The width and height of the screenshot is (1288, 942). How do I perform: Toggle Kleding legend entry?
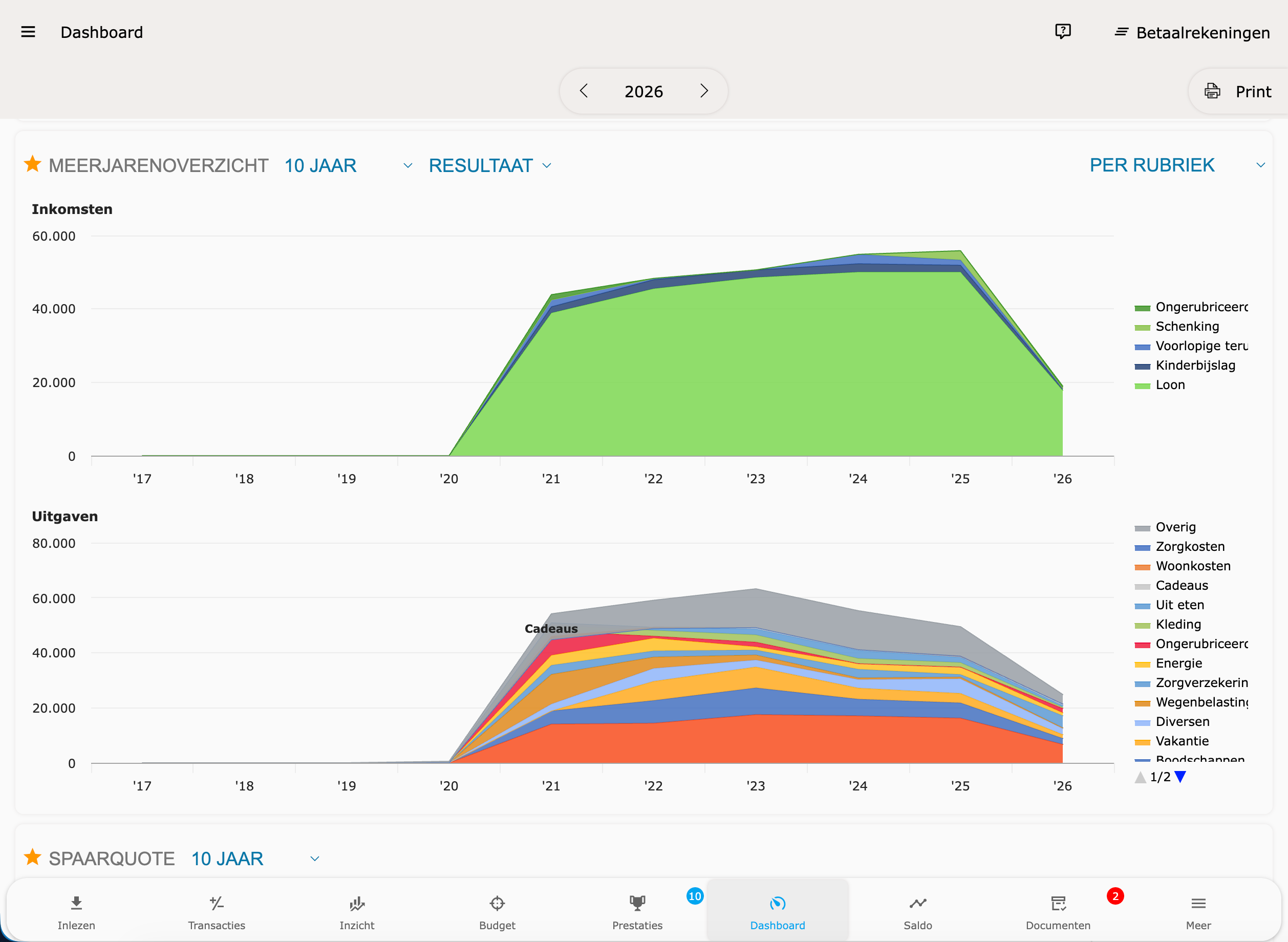1168,625
